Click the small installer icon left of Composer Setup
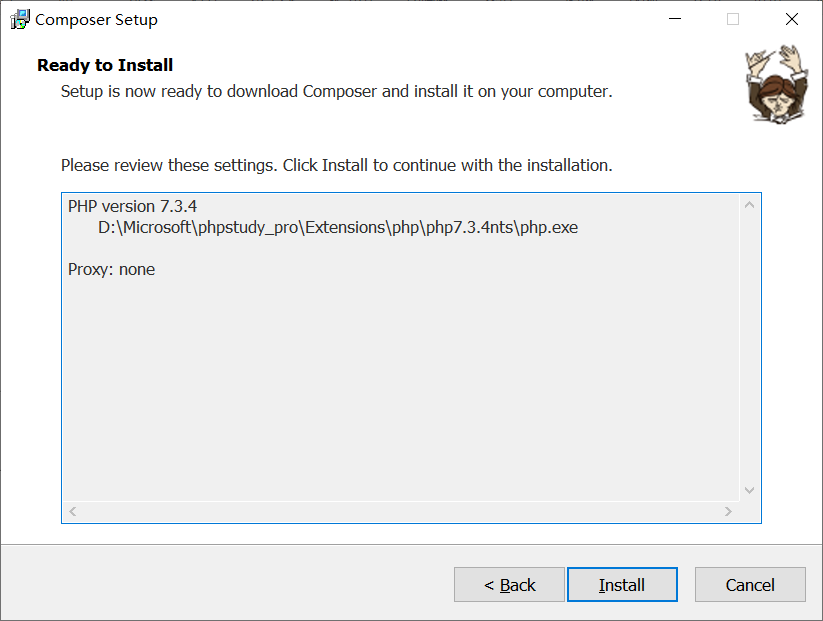 [x=20, y=19]
